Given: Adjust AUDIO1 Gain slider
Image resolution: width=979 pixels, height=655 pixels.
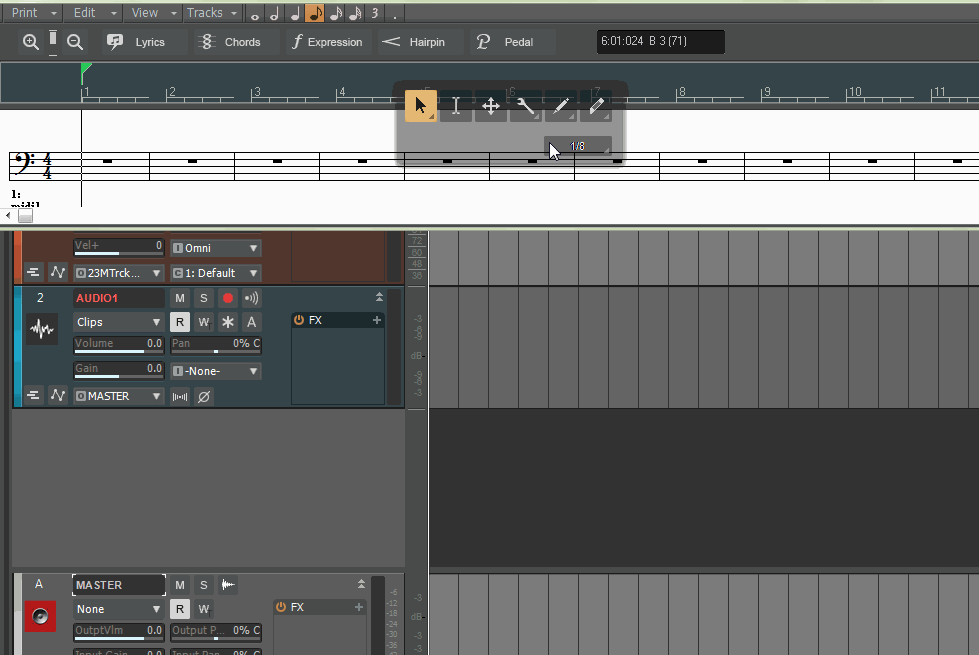Looking at the screenshot, I should 119,370.
